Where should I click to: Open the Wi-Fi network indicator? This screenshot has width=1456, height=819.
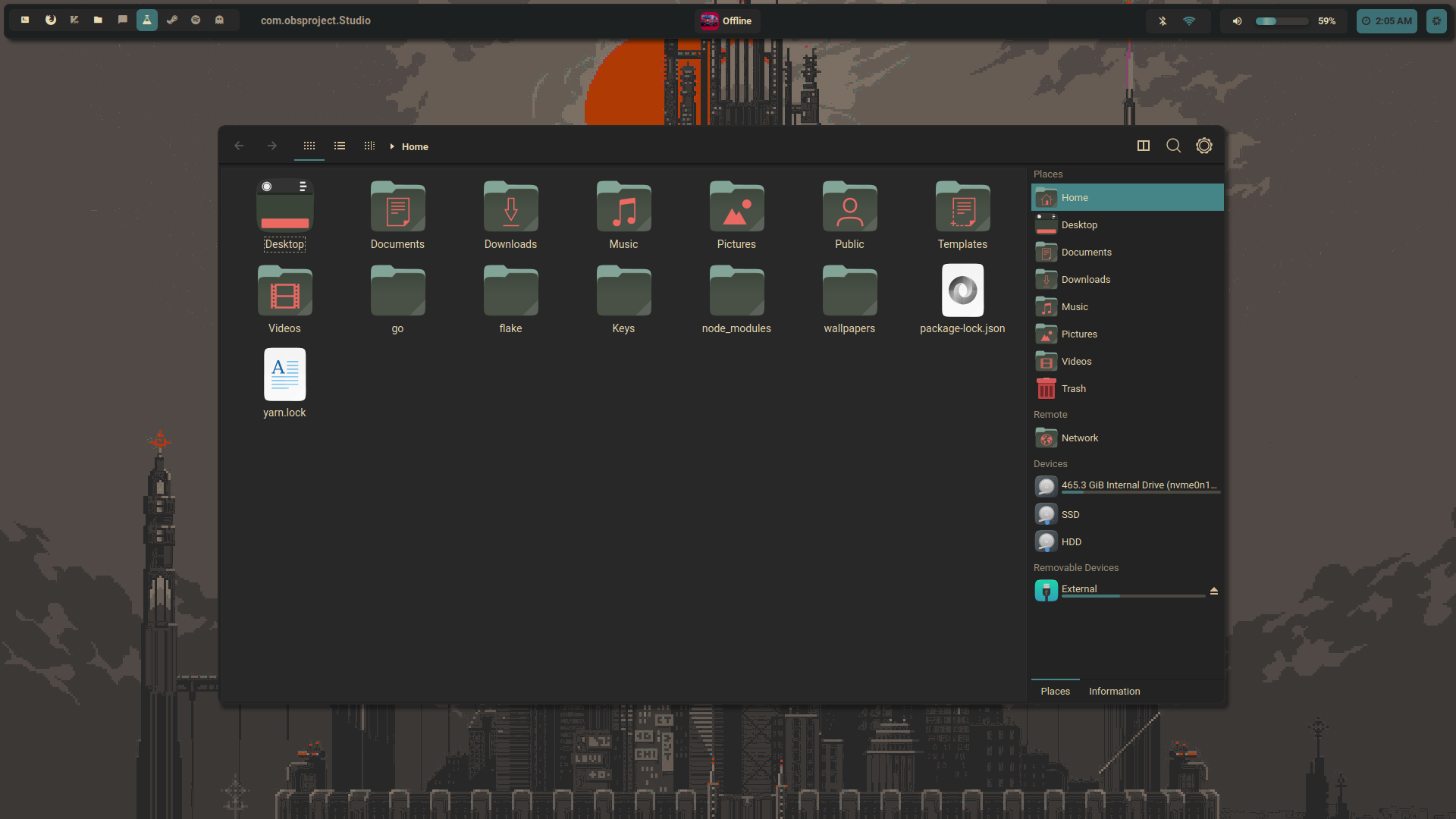1189,21
